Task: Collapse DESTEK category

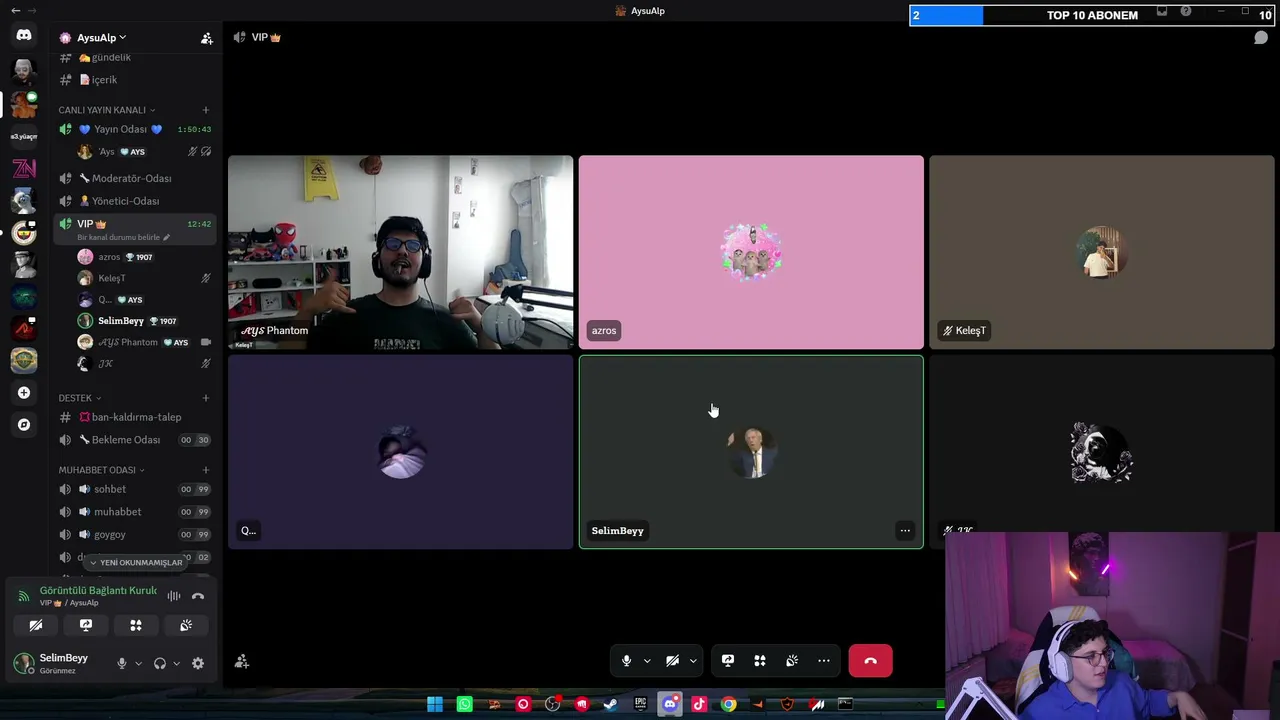Action: (80, 398)
